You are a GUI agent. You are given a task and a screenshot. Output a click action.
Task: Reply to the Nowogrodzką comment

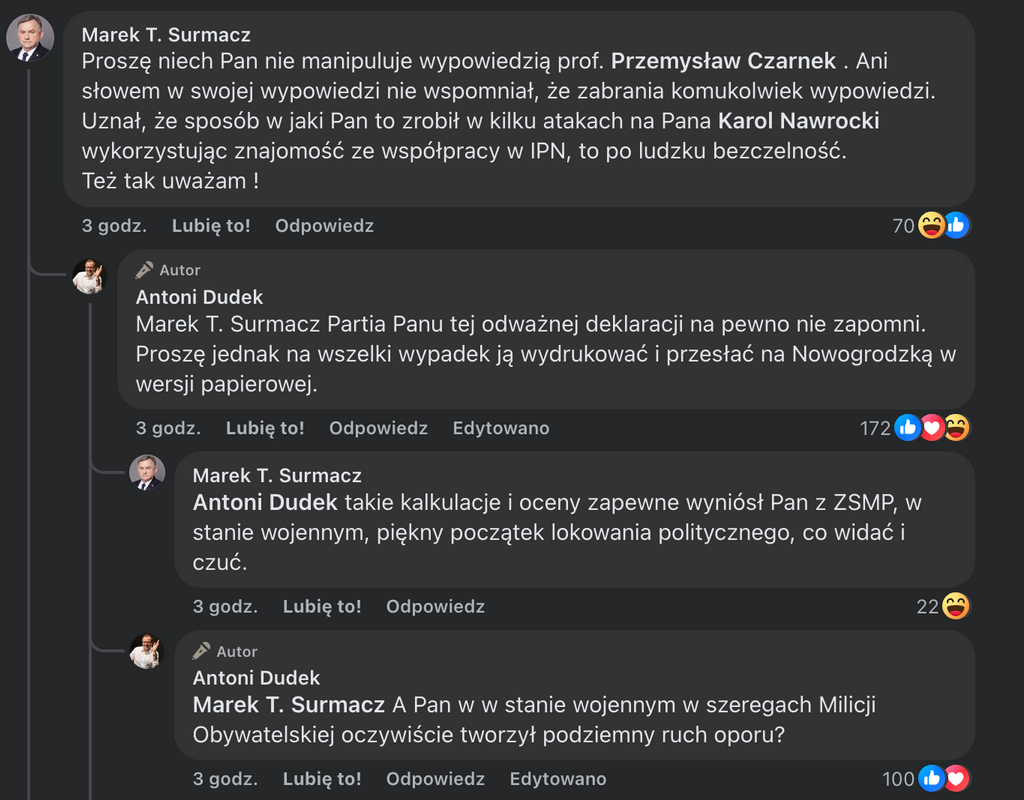click(378, 428)
